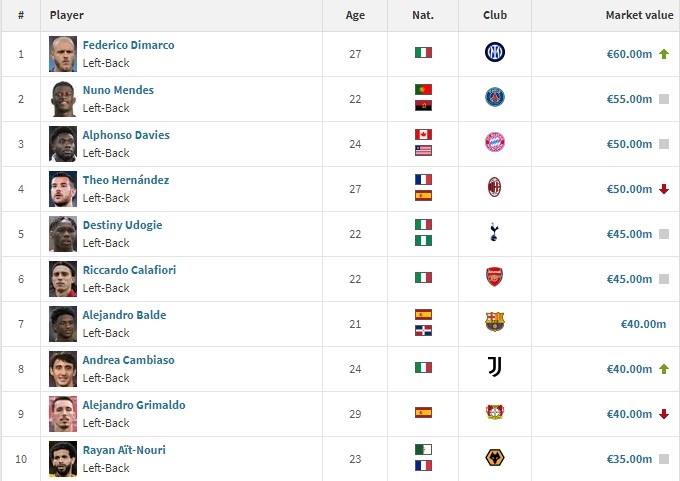680x481 pixels.
Task: Click the Bayern Munich club crest
Action: 494,143
